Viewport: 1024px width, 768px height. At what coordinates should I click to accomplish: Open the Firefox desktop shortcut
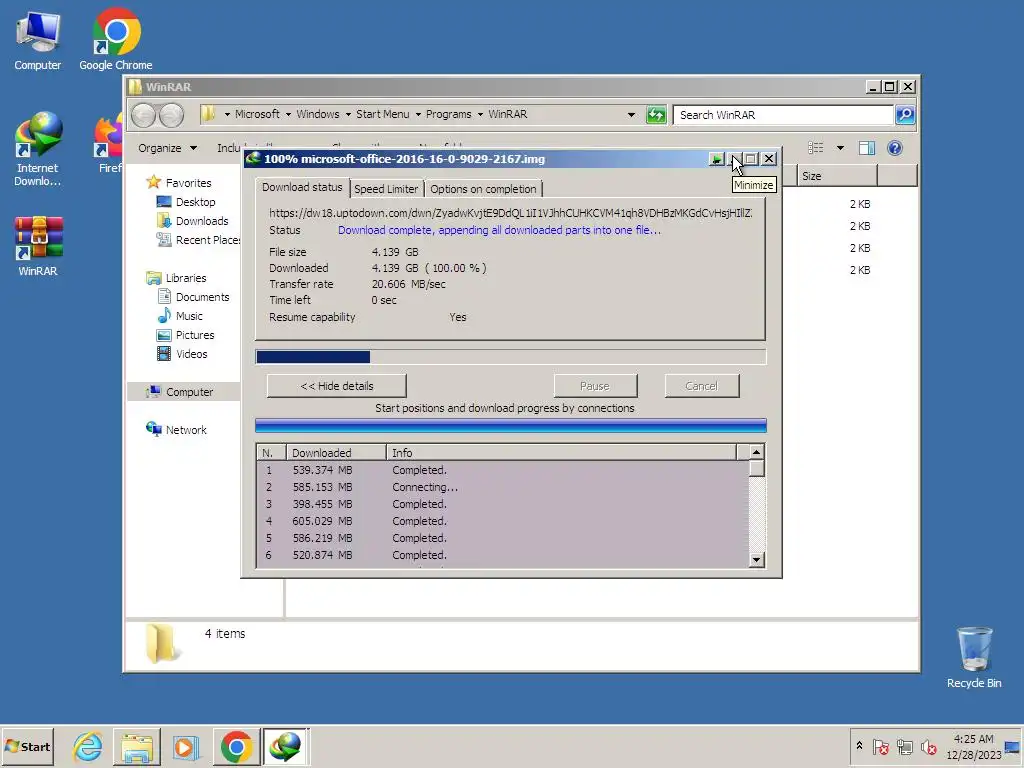109,144
